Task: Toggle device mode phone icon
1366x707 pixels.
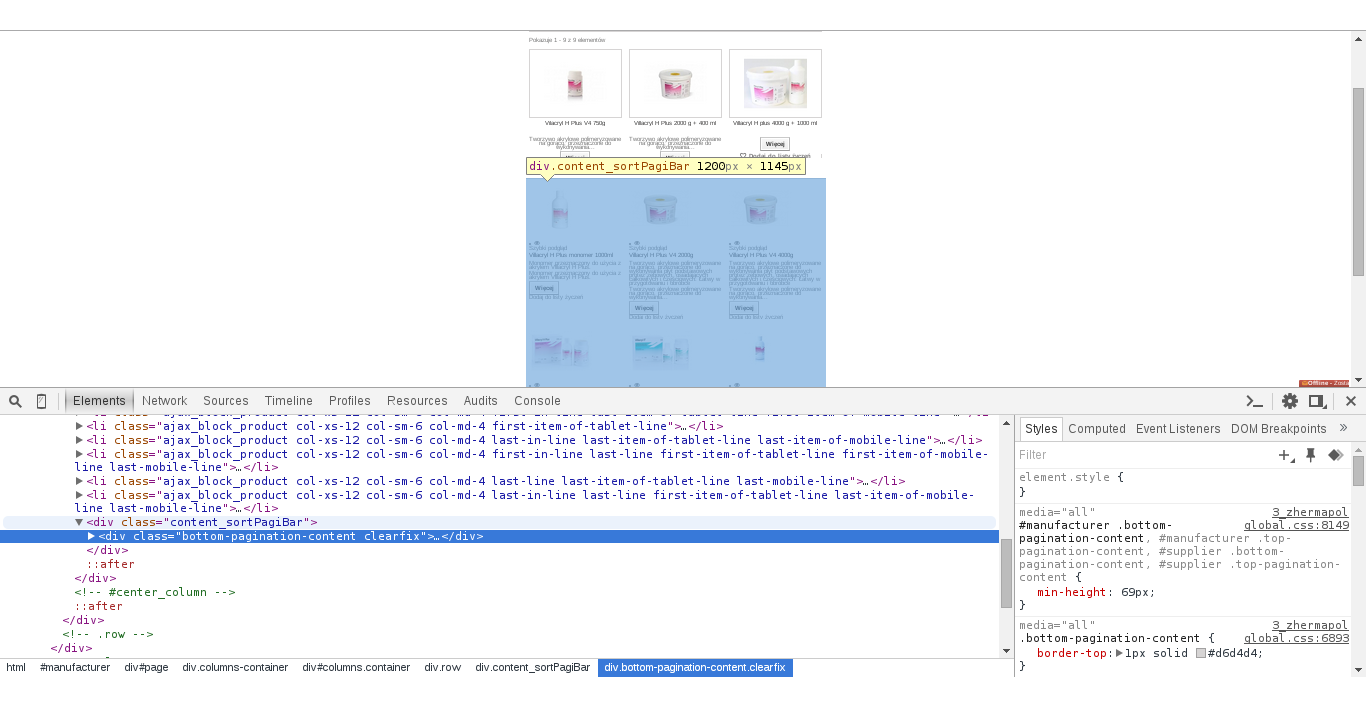Action: tap(41, 401)
